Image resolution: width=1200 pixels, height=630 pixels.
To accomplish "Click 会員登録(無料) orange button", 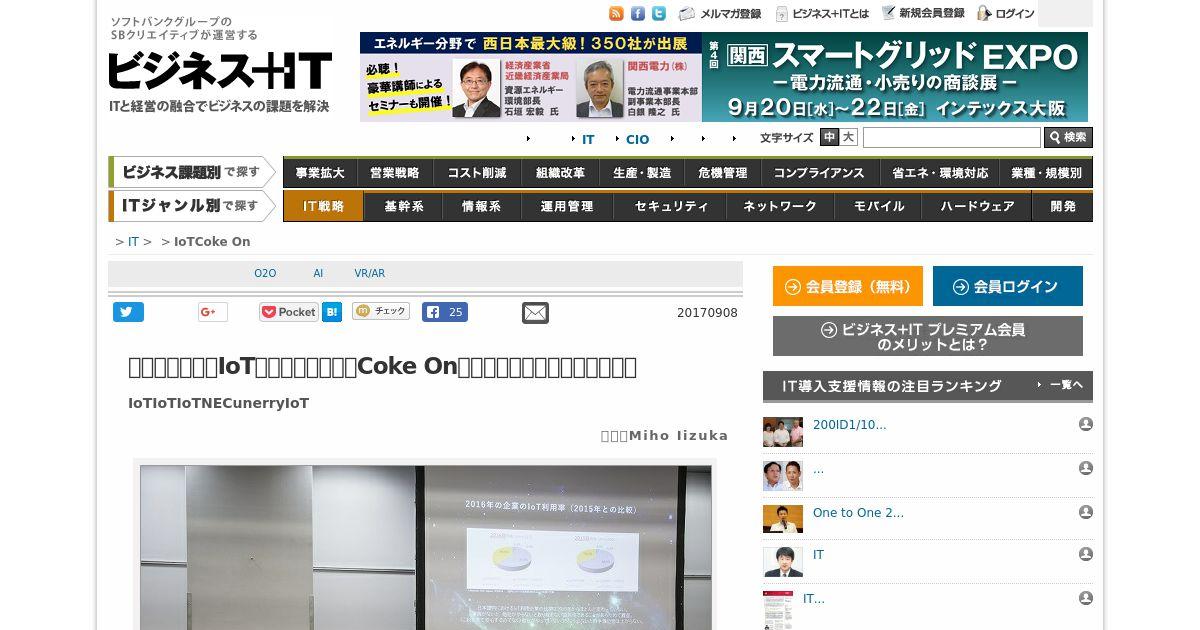I will (x=848, y=286).
